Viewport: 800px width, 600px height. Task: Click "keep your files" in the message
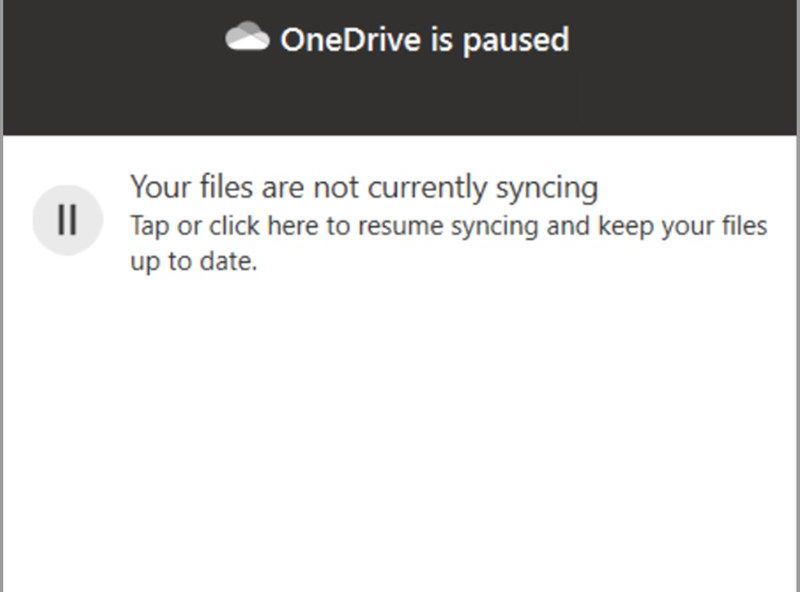pos(683,227)
